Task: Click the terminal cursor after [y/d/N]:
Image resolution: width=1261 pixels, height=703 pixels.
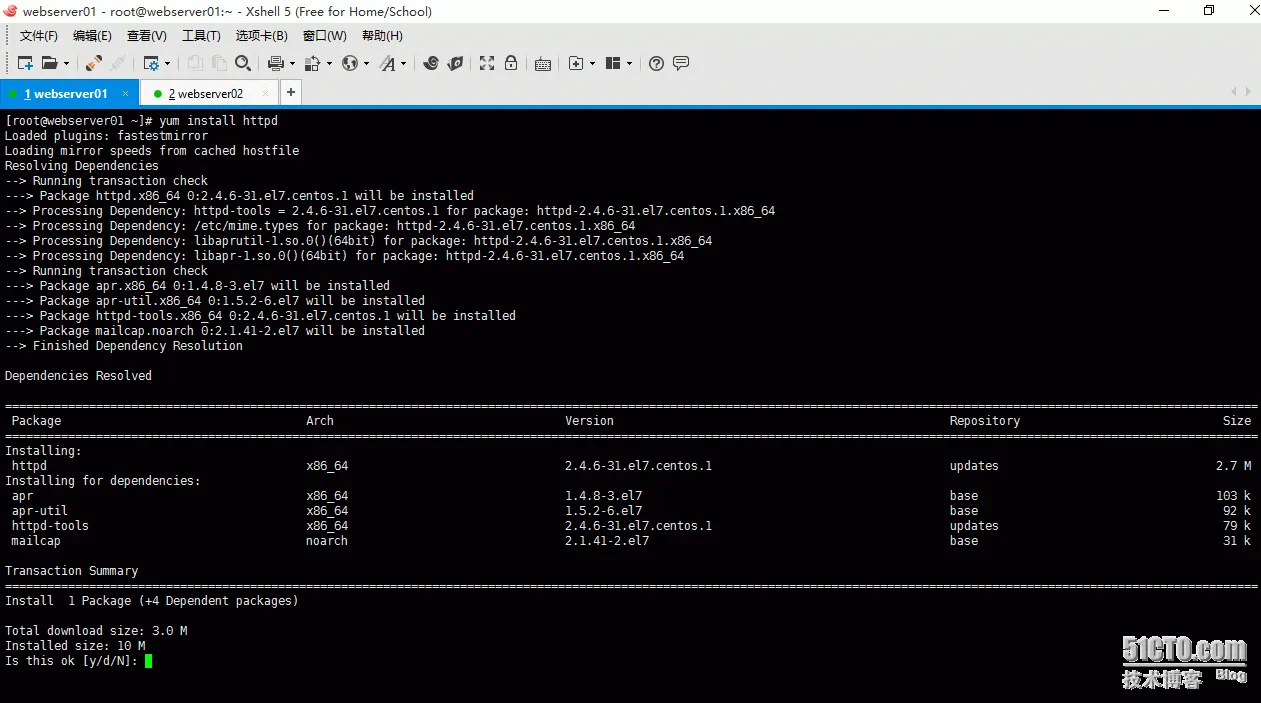Action: click(148, 661)
